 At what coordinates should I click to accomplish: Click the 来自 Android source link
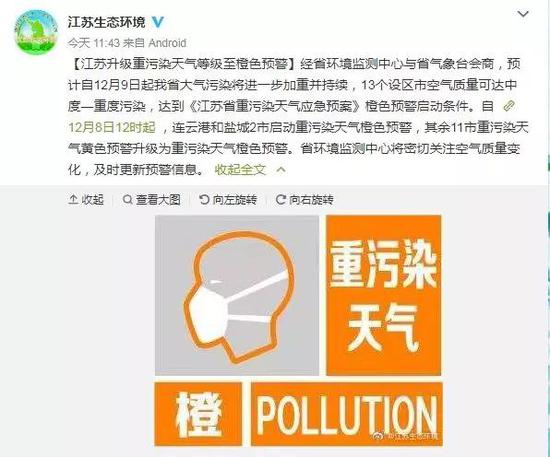(x=154, y=43)
